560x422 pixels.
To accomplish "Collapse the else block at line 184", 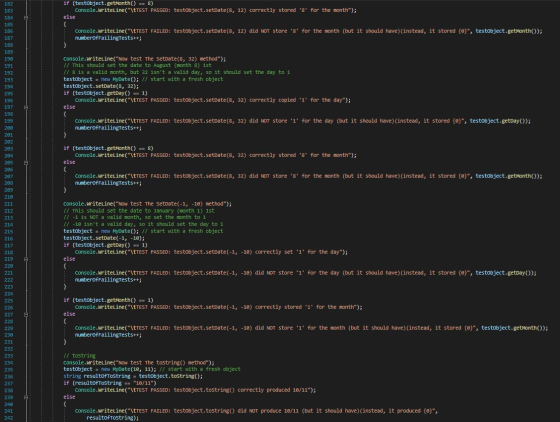I will (26, 17).
